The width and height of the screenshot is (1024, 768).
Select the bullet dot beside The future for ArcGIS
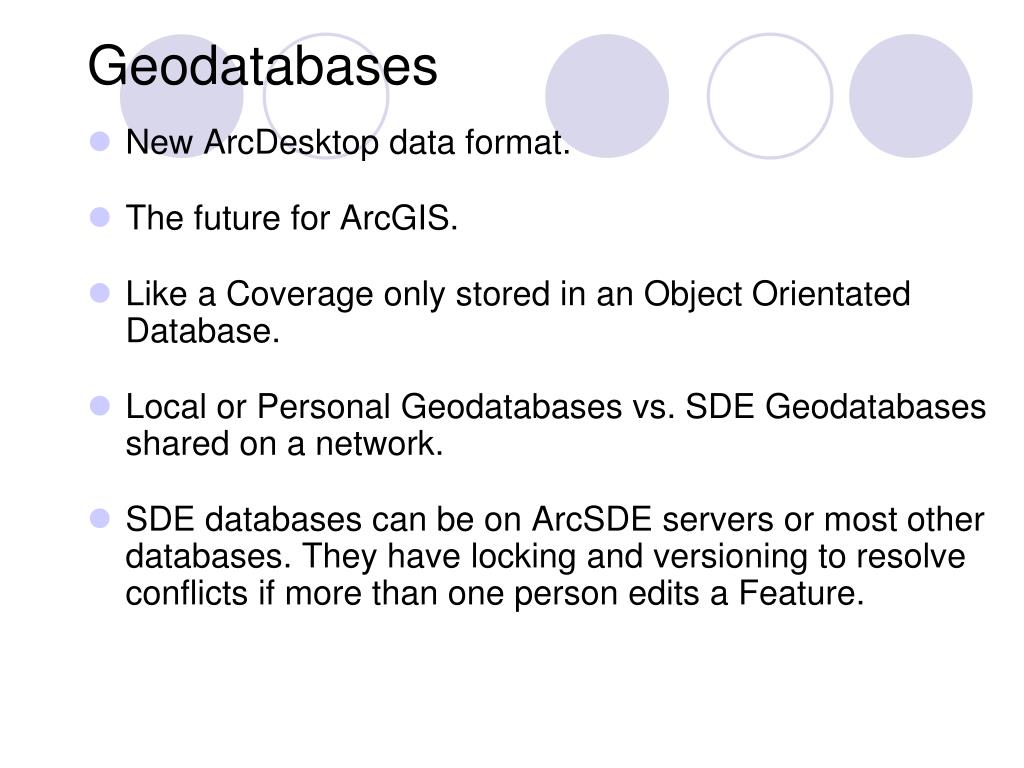coord(100,217)
